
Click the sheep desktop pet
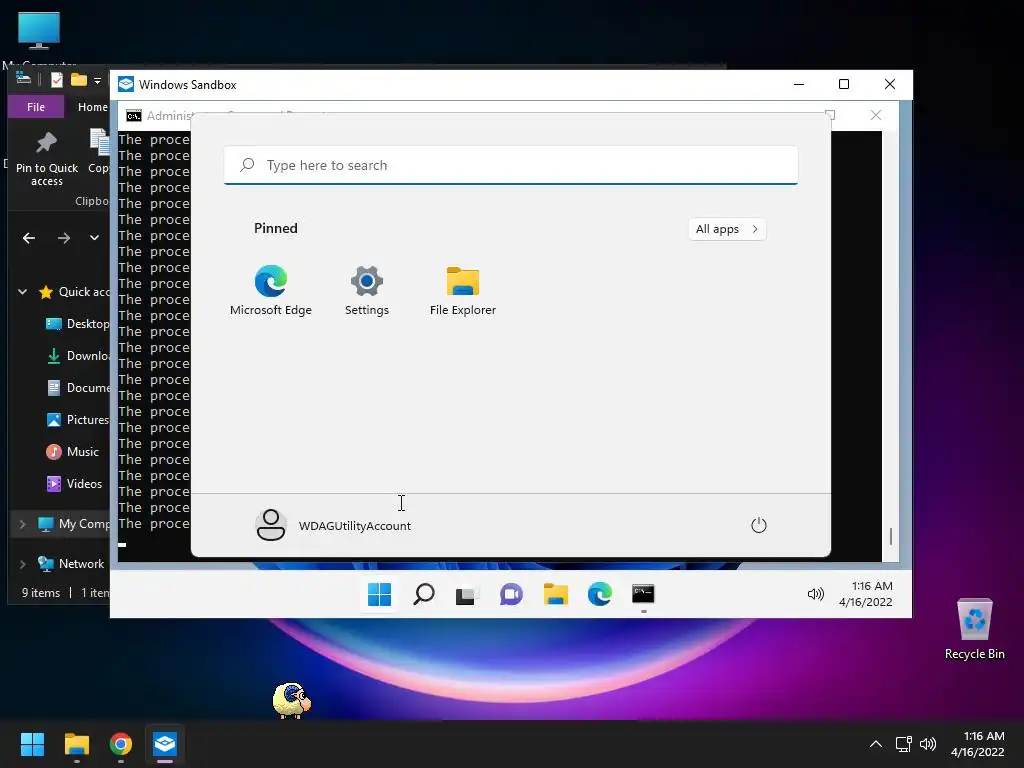pos(291,700)
